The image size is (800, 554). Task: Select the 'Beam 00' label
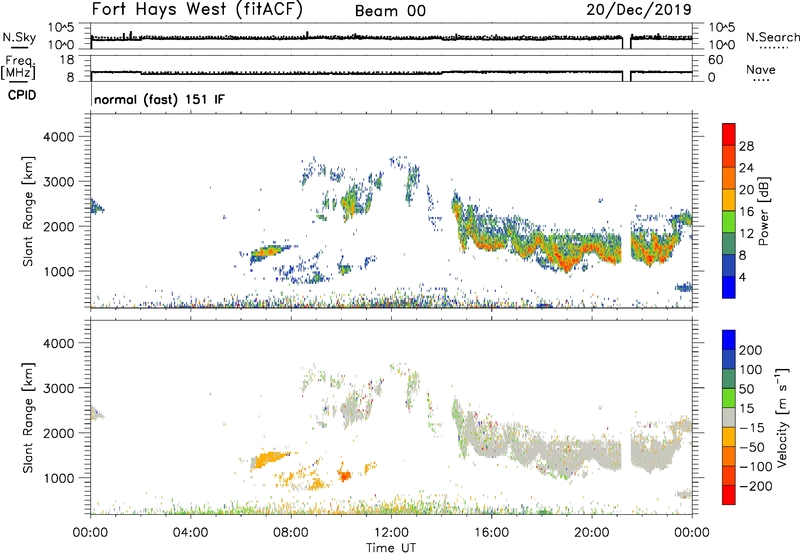[390, 11]
